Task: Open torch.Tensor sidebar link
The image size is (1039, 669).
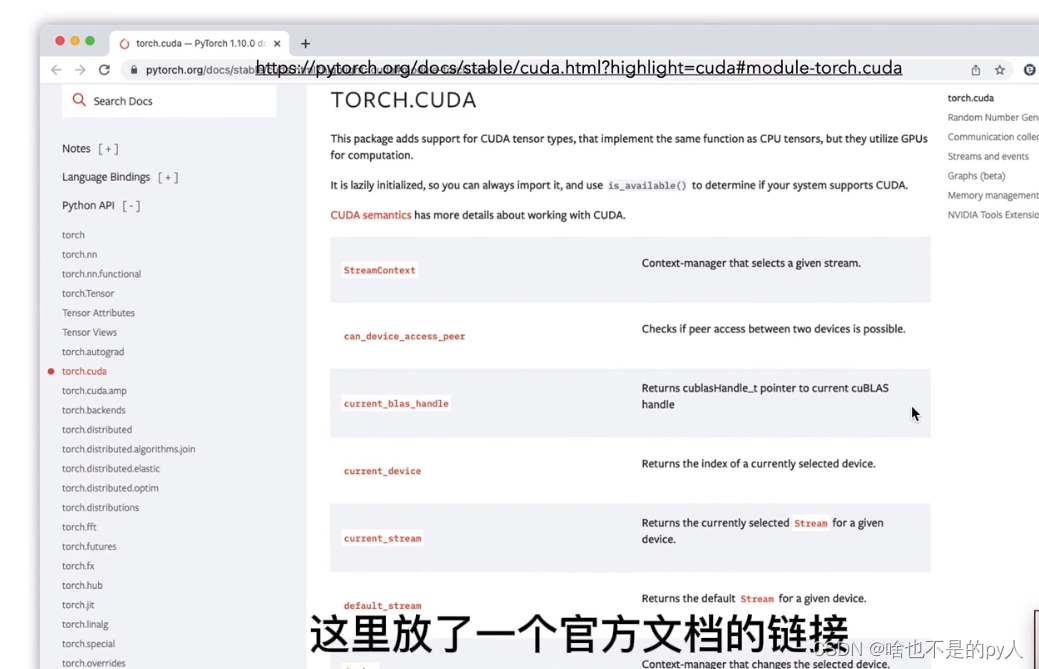Action: coord(88,293)
